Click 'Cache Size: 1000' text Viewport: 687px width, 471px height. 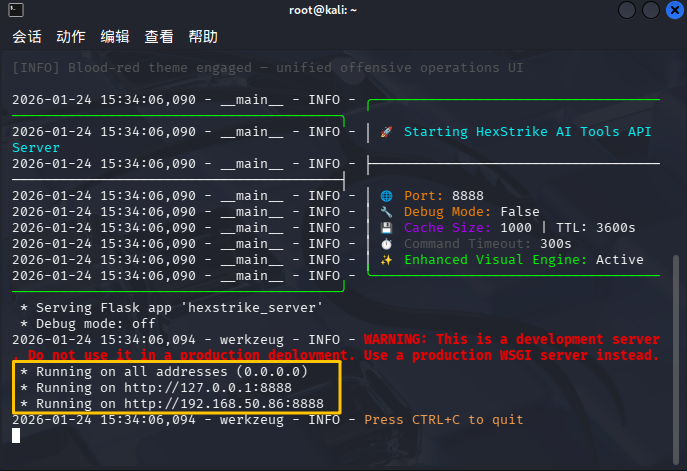pos(467,228)
